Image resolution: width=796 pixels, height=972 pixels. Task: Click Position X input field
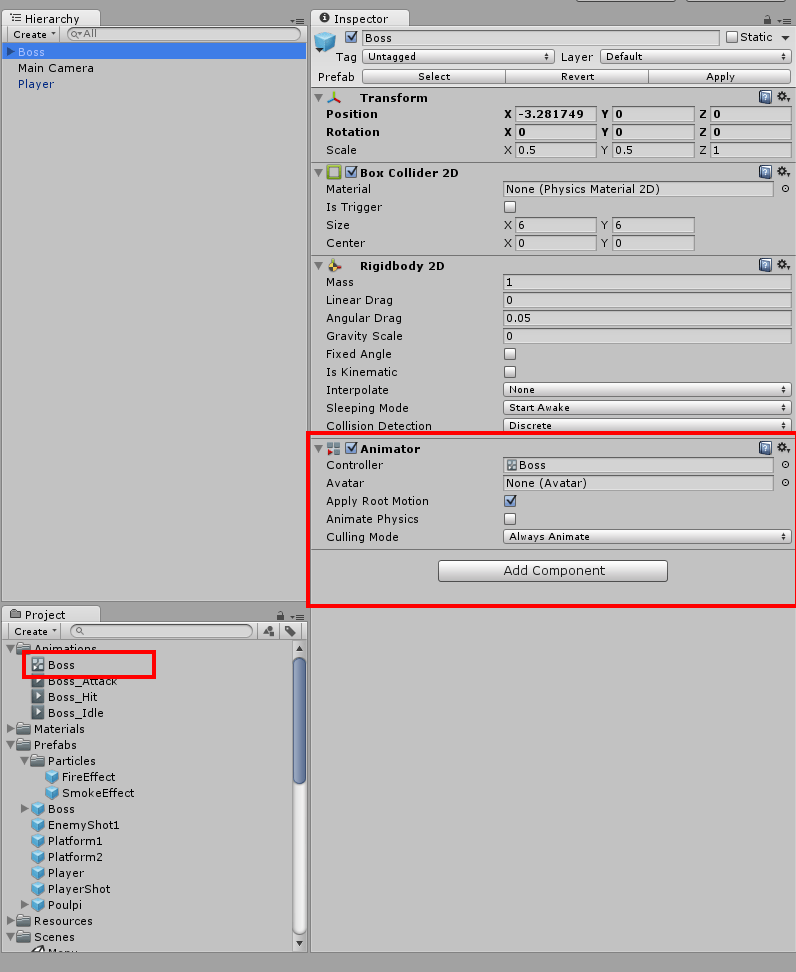[555, 114]
